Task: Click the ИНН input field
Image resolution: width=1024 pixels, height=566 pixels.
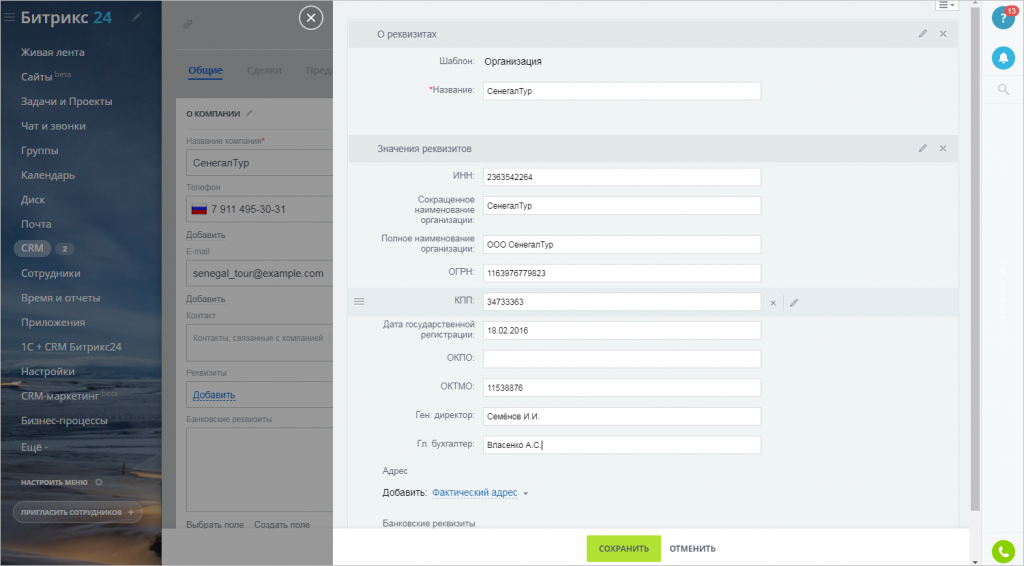Action: (x=620, y=177)
